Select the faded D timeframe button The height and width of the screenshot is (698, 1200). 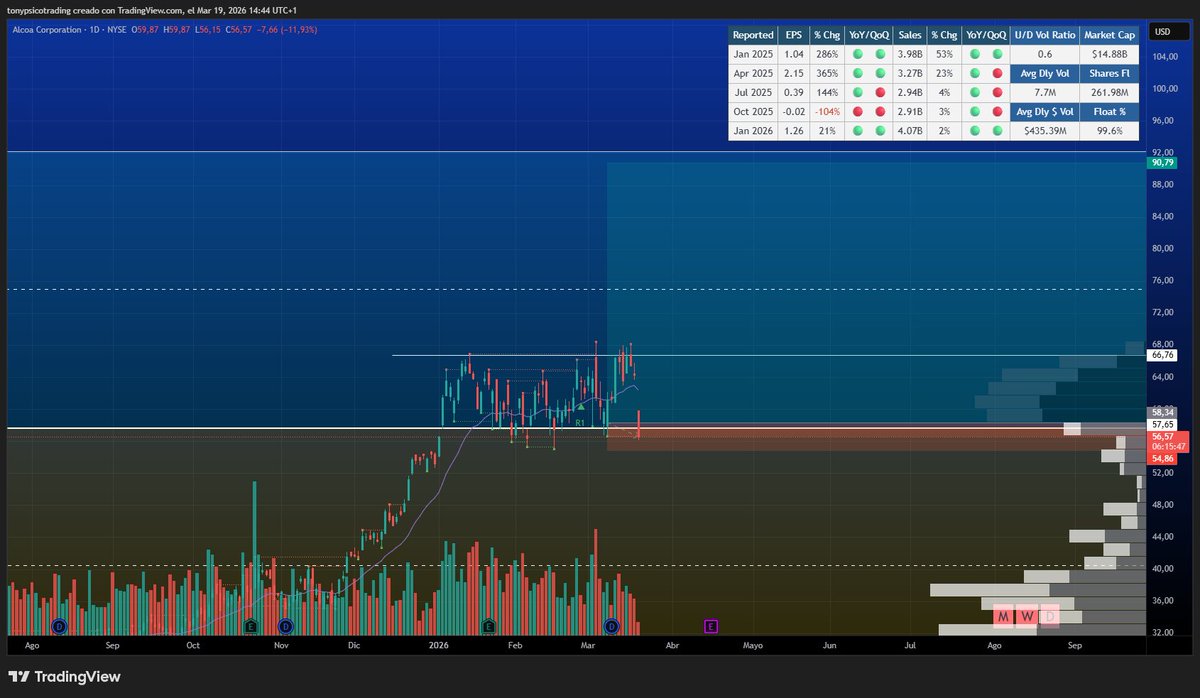click(x=1049, y=617)
